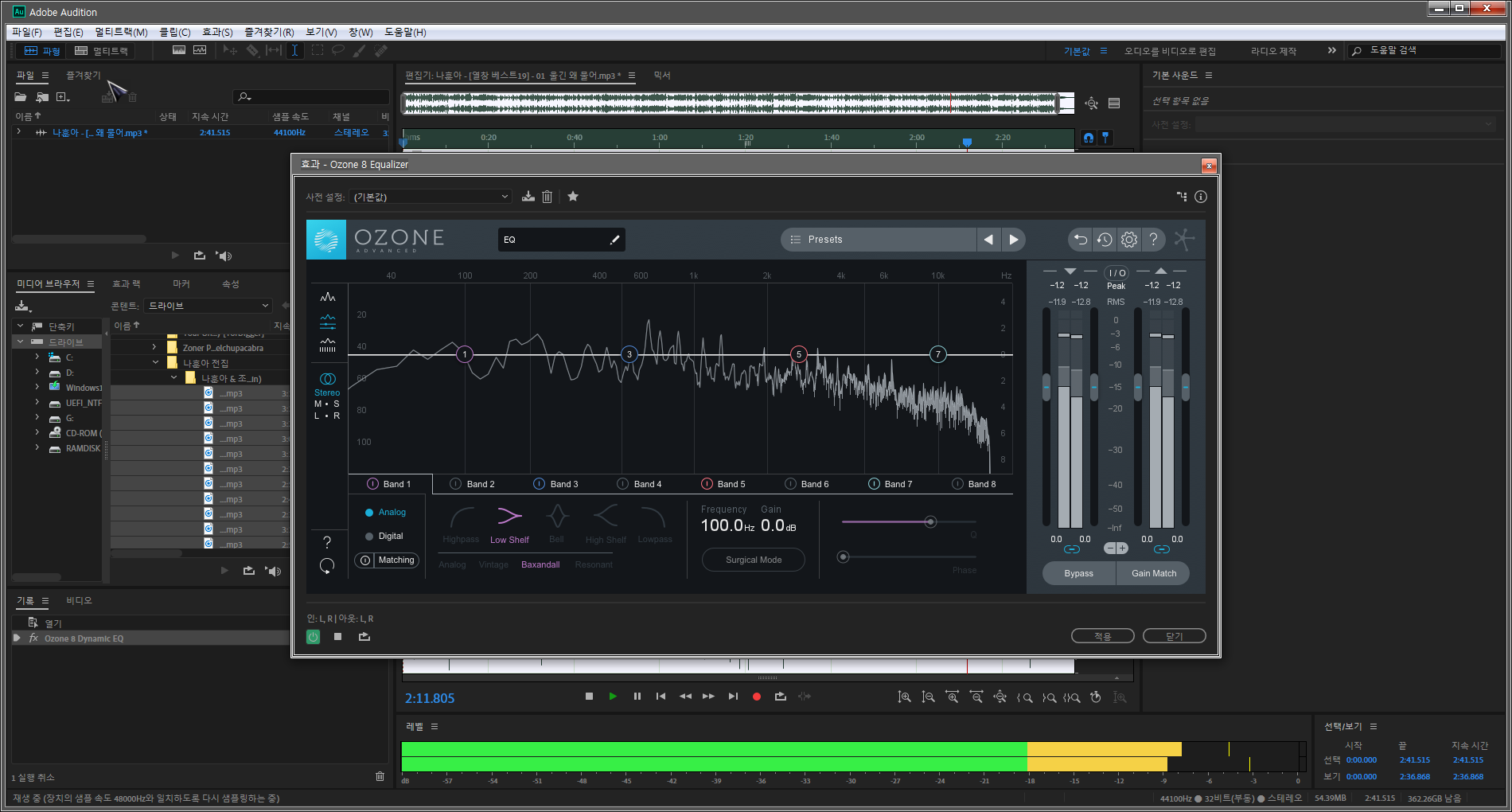1512x812 pixels.
Task: Toggle Matching mode
Action: 387,560
